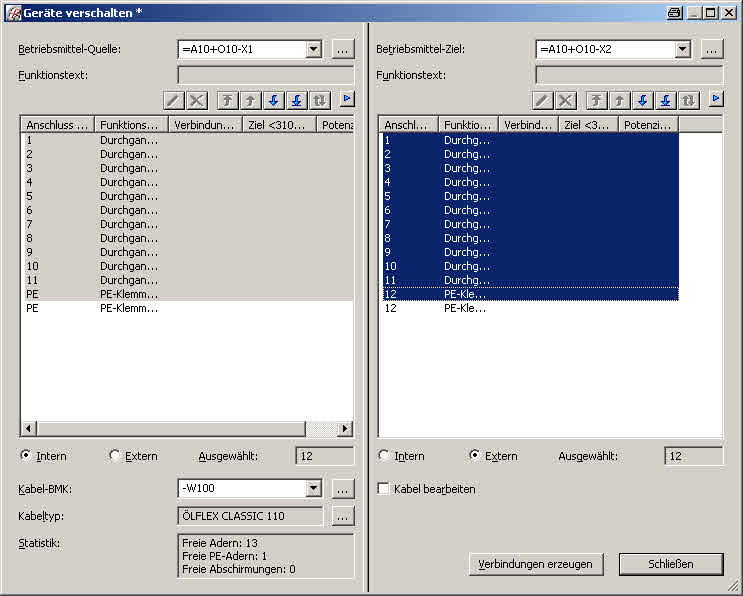Click the printer icon in the title bar
This screenshot has height=596, width=743.
tap(674, 13)
